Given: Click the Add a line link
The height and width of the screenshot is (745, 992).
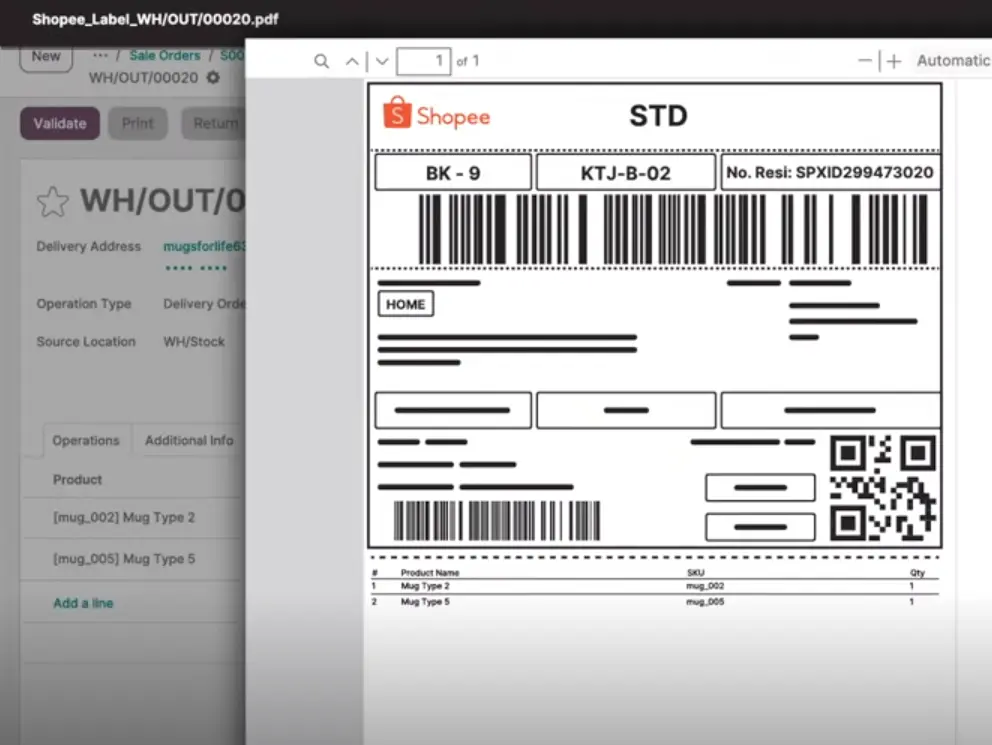Looking at the screenshot, I should [83, 603].
